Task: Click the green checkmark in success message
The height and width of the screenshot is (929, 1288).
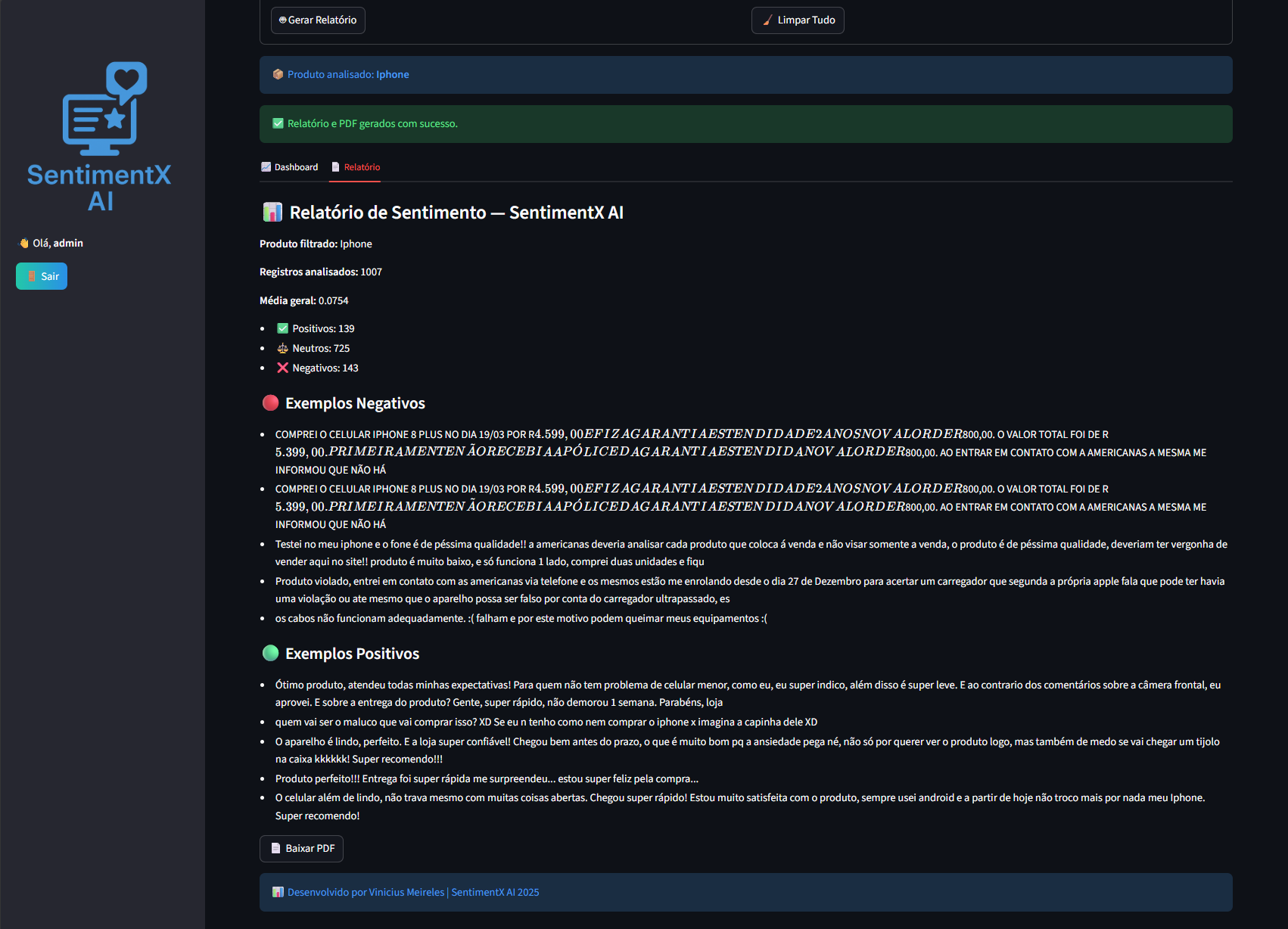Action: [x=278, y=123]
